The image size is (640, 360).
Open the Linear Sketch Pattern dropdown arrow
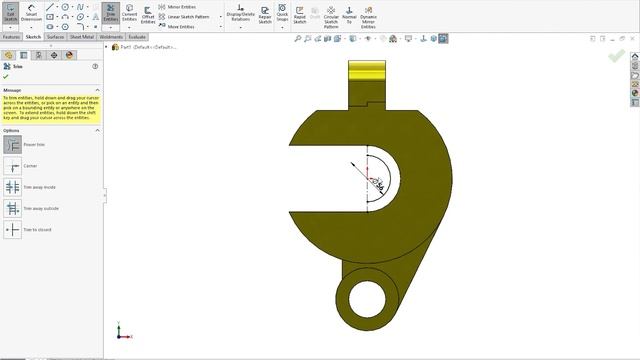pyautogui.click(x=221, y=17)
